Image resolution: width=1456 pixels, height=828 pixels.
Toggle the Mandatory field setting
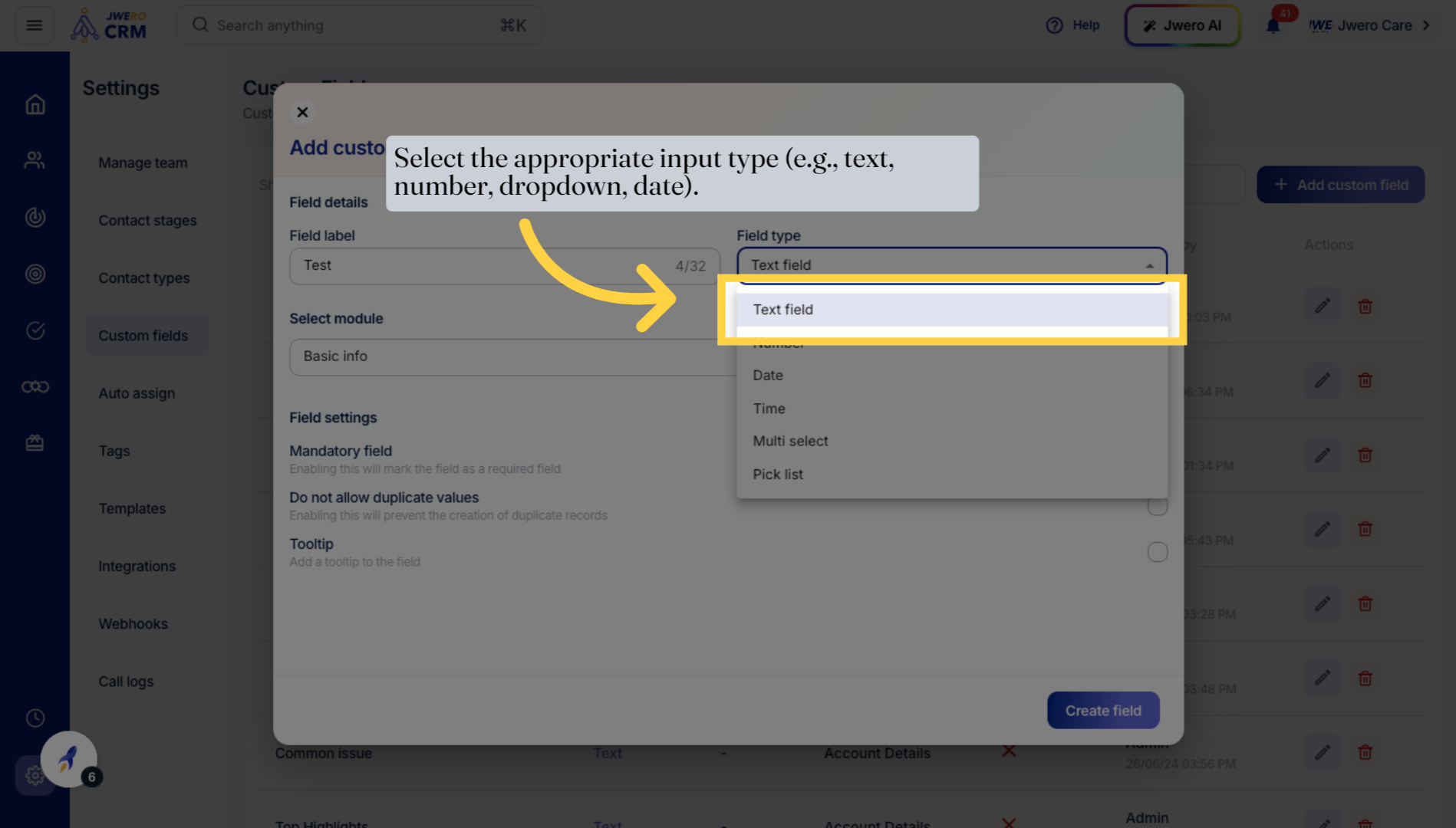click(x=1158, y=458)
